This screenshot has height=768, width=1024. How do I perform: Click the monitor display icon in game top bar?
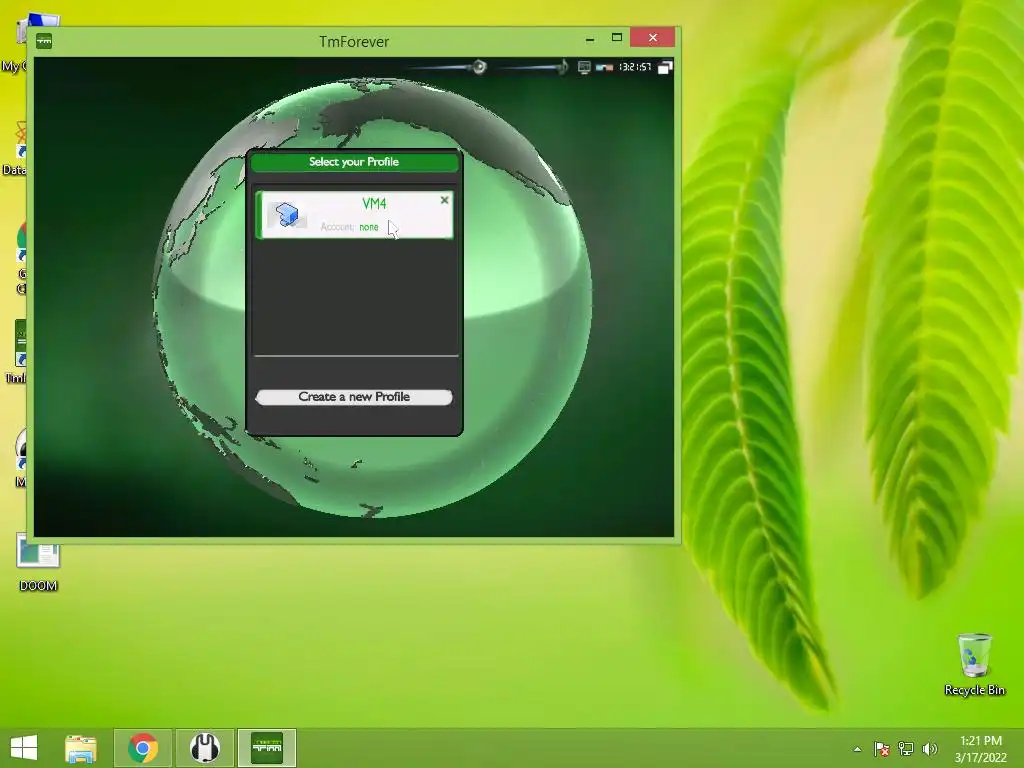584,67
